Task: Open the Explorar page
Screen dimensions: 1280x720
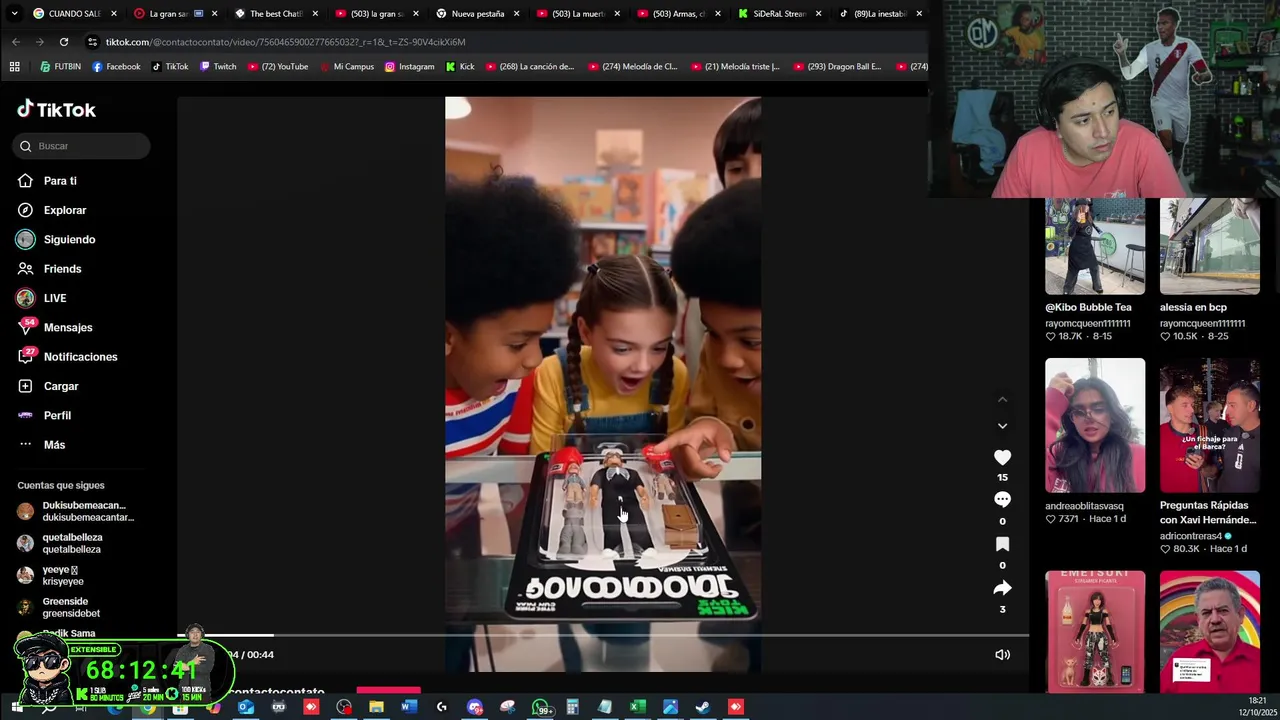Action: pos(65,210)
